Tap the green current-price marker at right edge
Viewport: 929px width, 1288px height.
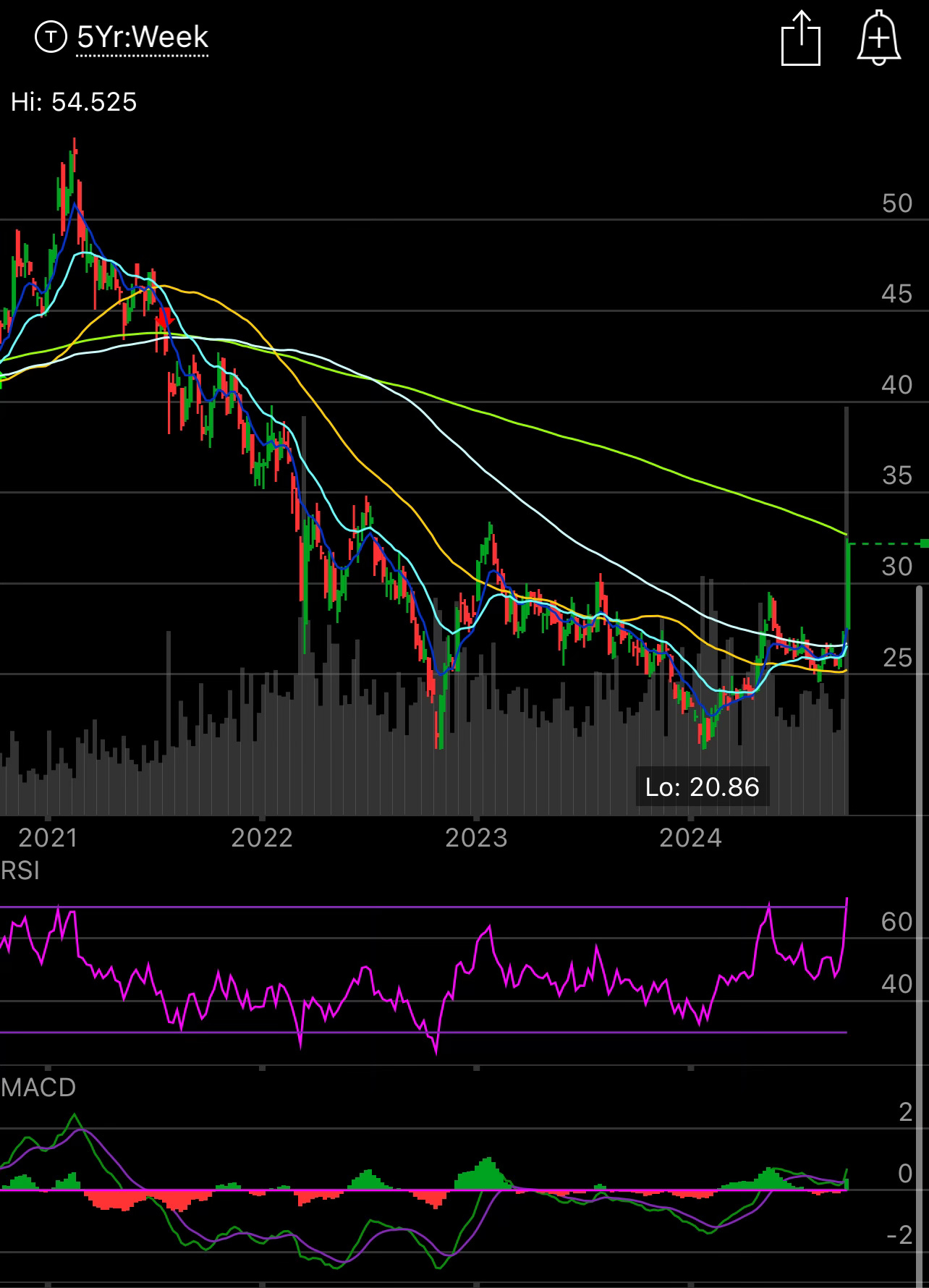pos(924,543)
